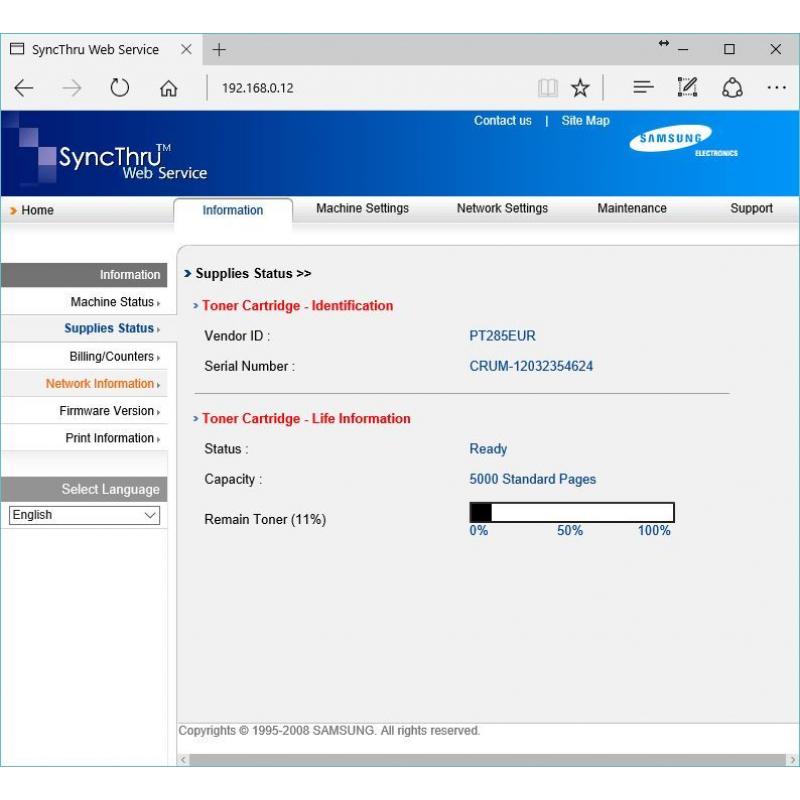Image resolution: width=800 pixels, height=800 pixels.
Task: Click the browser back arrow
Action: [x=24, y=88]
